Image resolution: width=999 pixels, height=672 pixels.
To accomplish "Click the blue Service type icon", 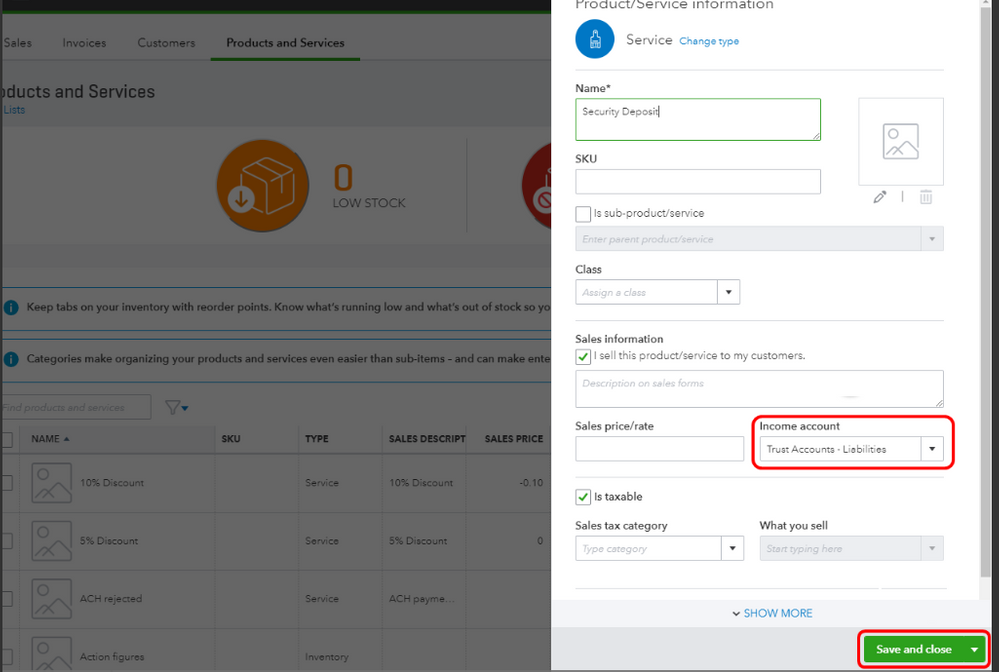I will (x=595, y=40).
